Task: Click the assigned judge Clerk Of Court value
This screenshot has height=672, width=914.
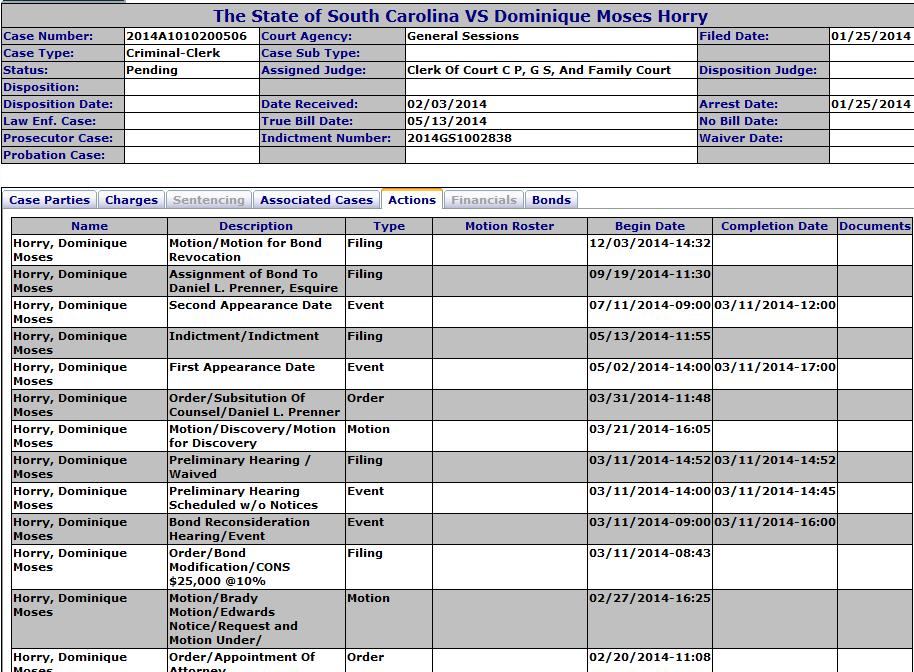Action: tap(539, 70)
